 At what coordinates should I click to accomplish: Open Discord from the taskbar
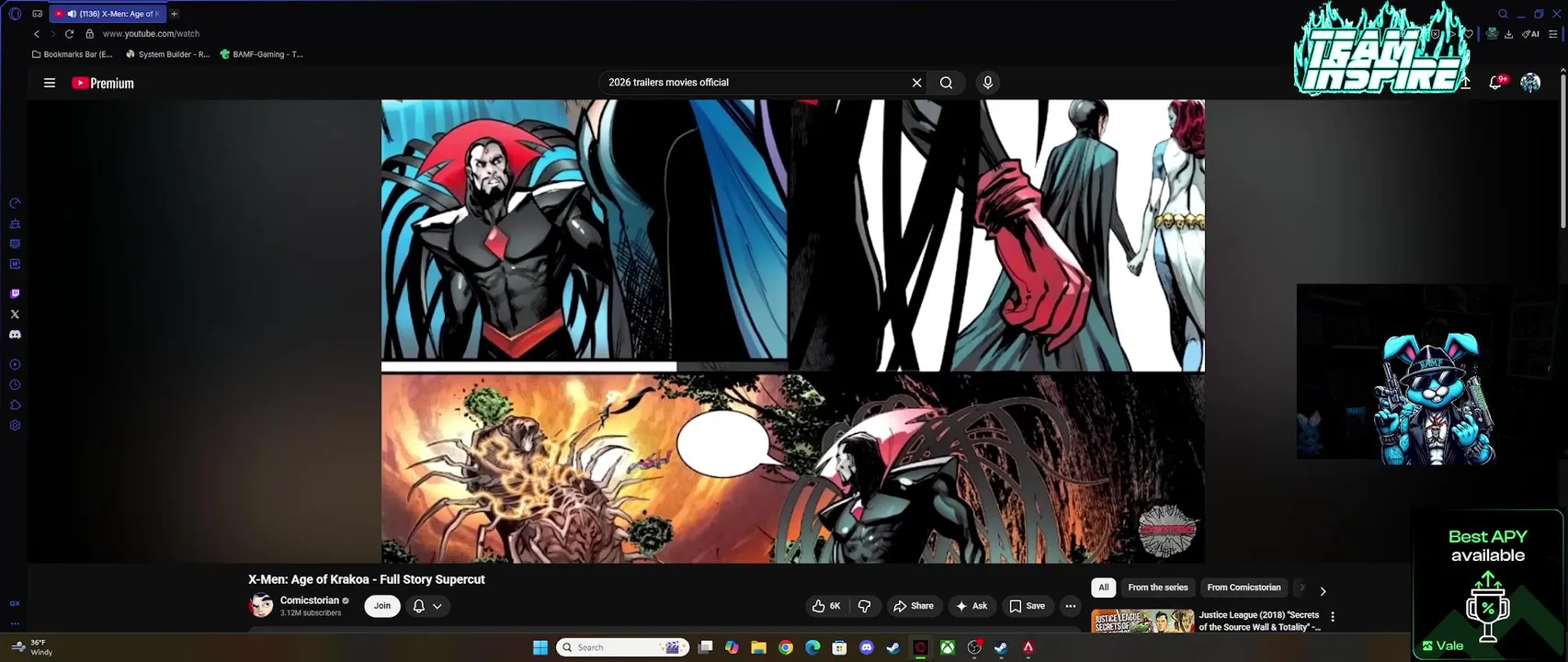point(866,647)
